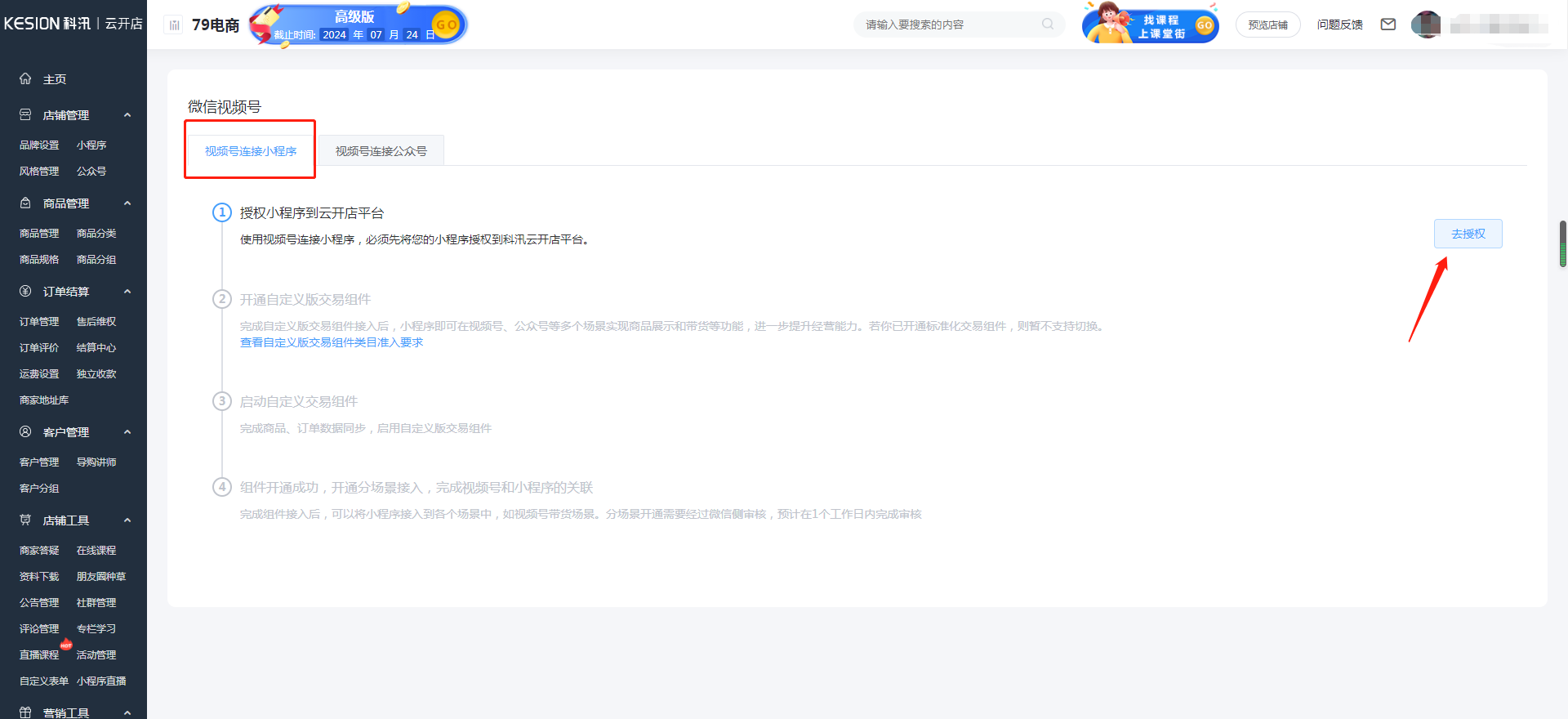Collapse the 店铺管理 section chevron
The width and height of the screenshot is (1568, 719).
pos(127,115)
